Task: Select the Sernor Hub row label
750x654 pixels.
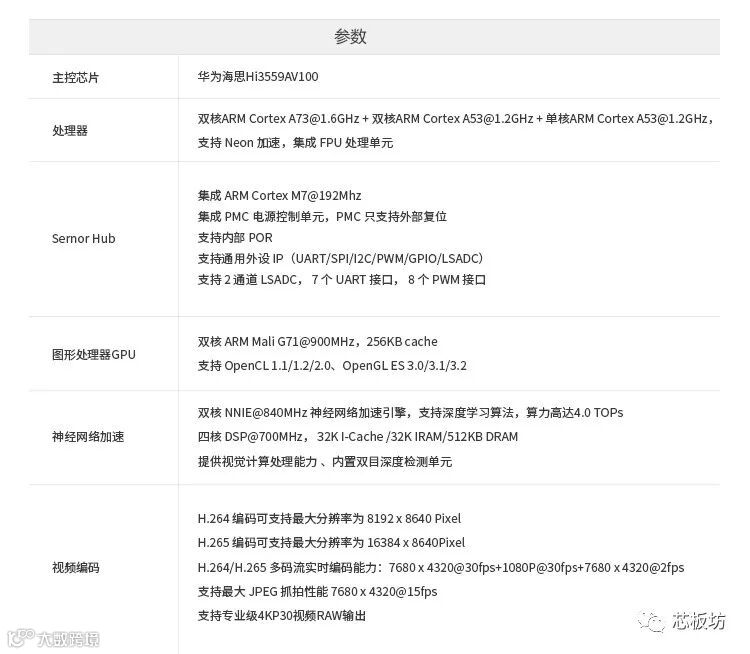Action: pos(84,238)
